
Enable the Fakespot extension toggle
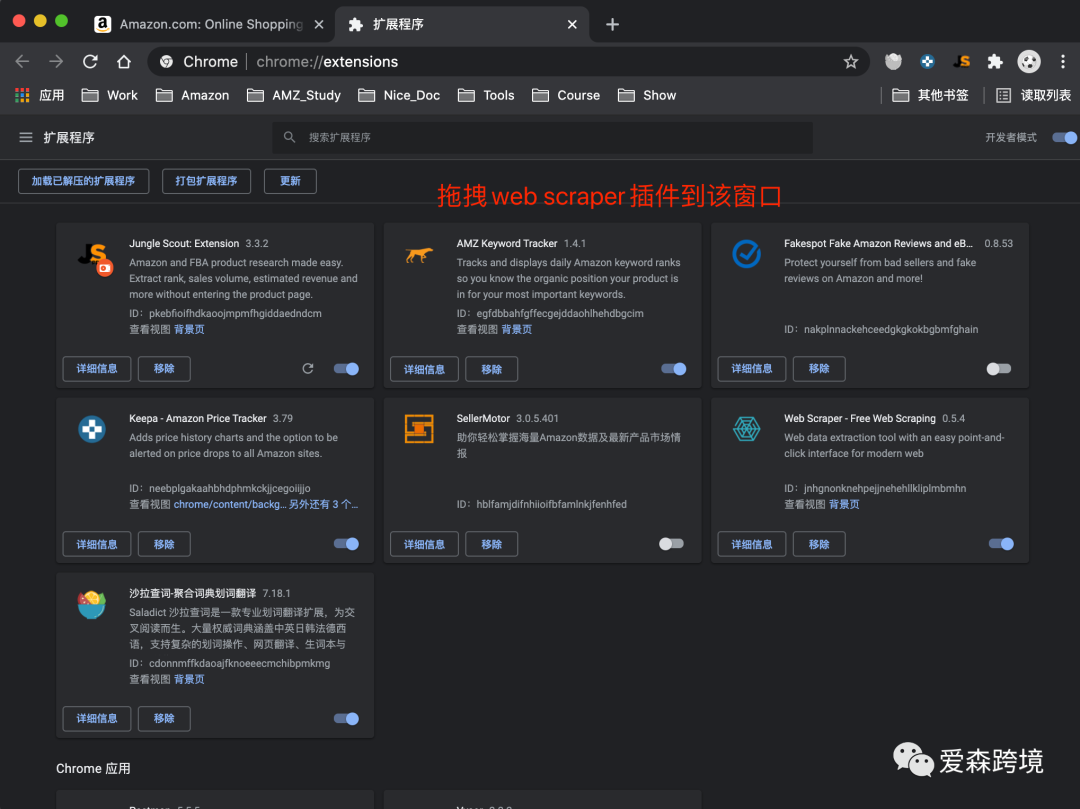[998, 368]
